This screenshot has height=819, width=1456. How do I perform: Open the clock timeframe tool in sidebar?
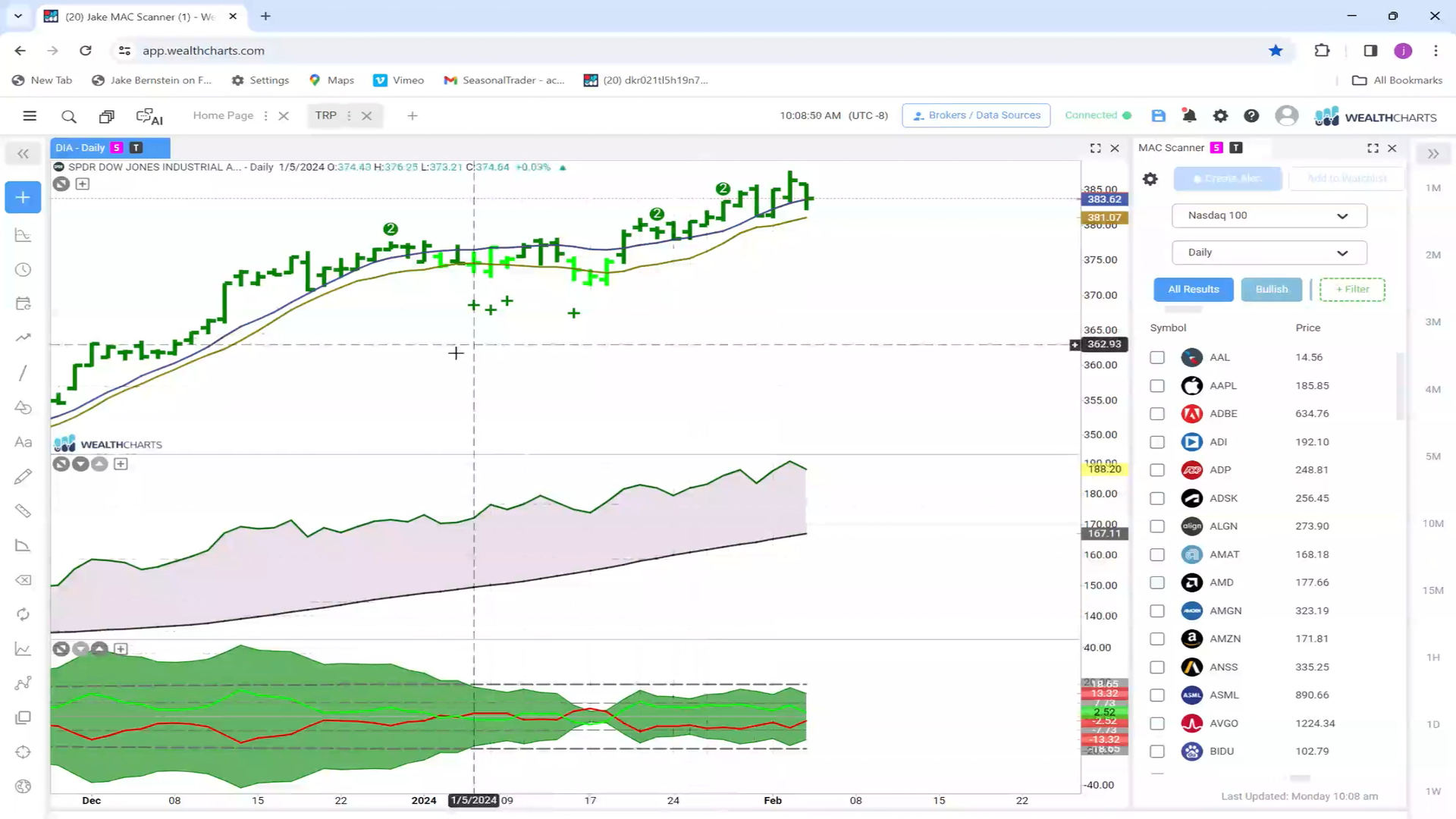pyautogui.click(x=23, y=270)
